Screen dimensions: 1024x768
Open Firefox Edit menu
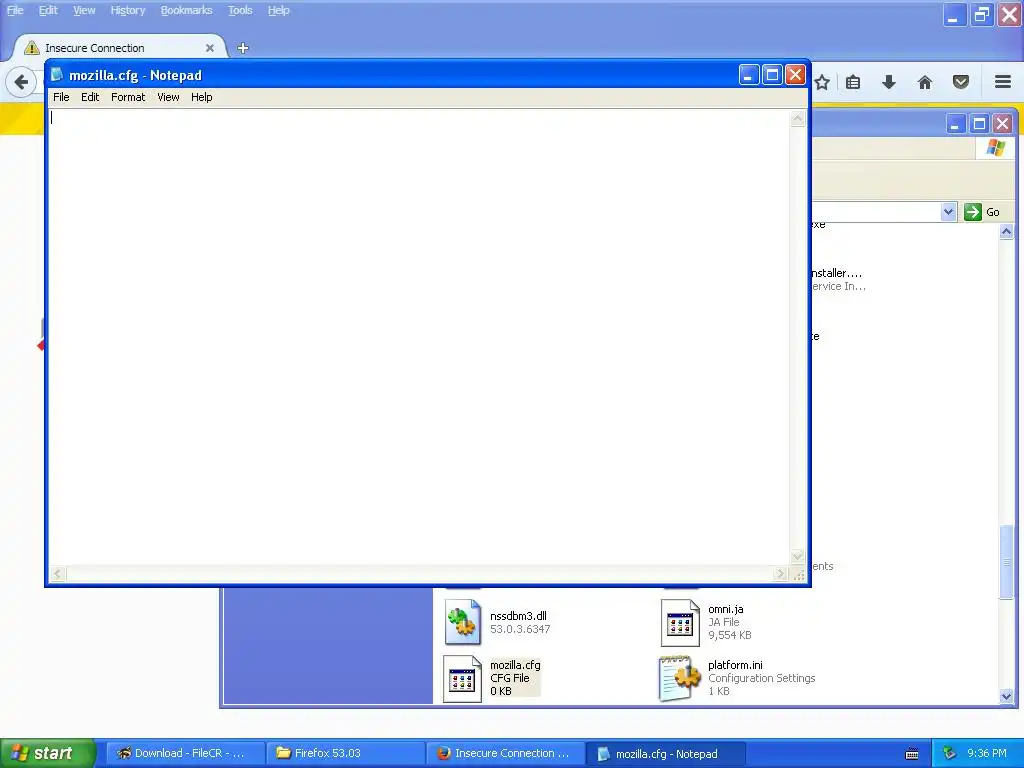click(x=48, y=10)
